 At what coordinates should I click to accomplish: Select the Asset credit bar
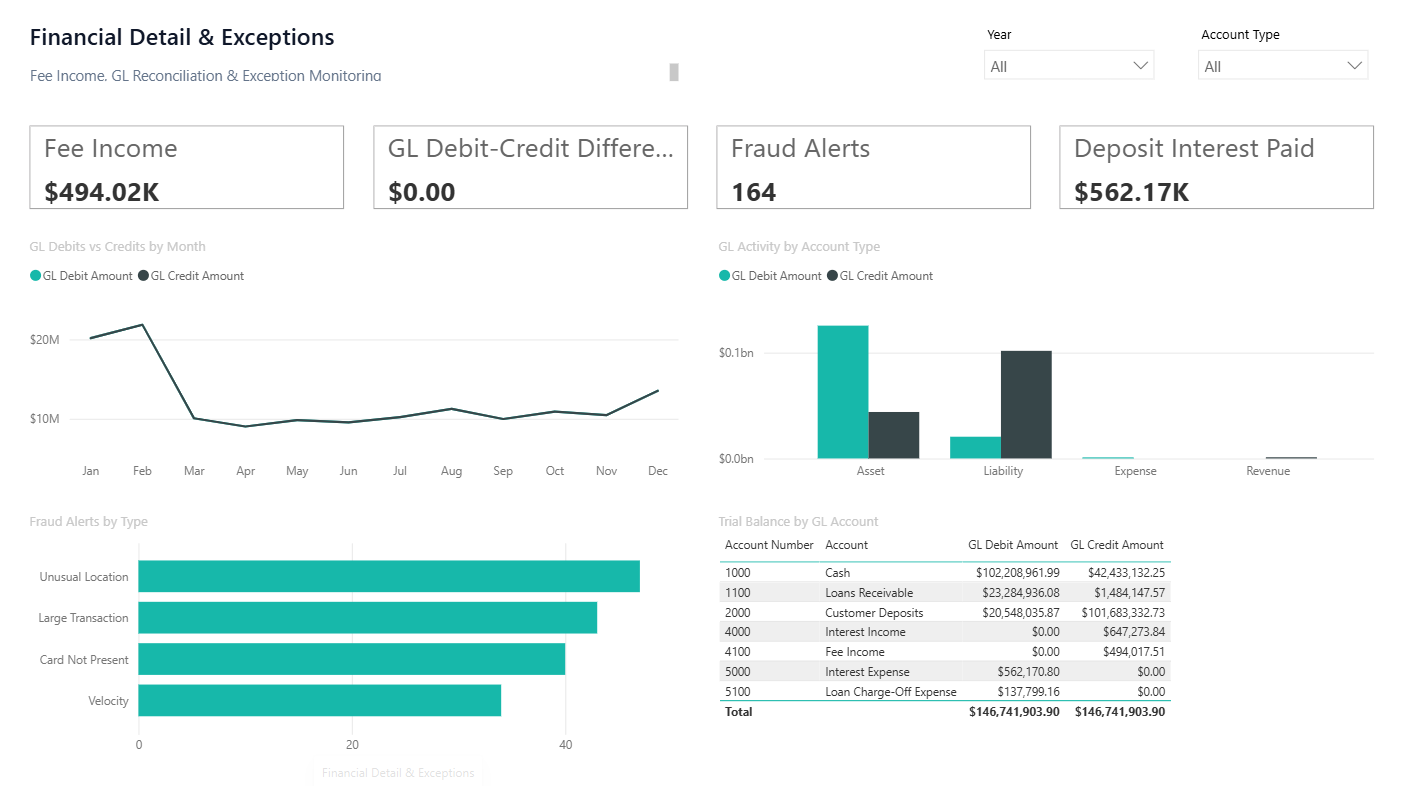click(894, 435)
